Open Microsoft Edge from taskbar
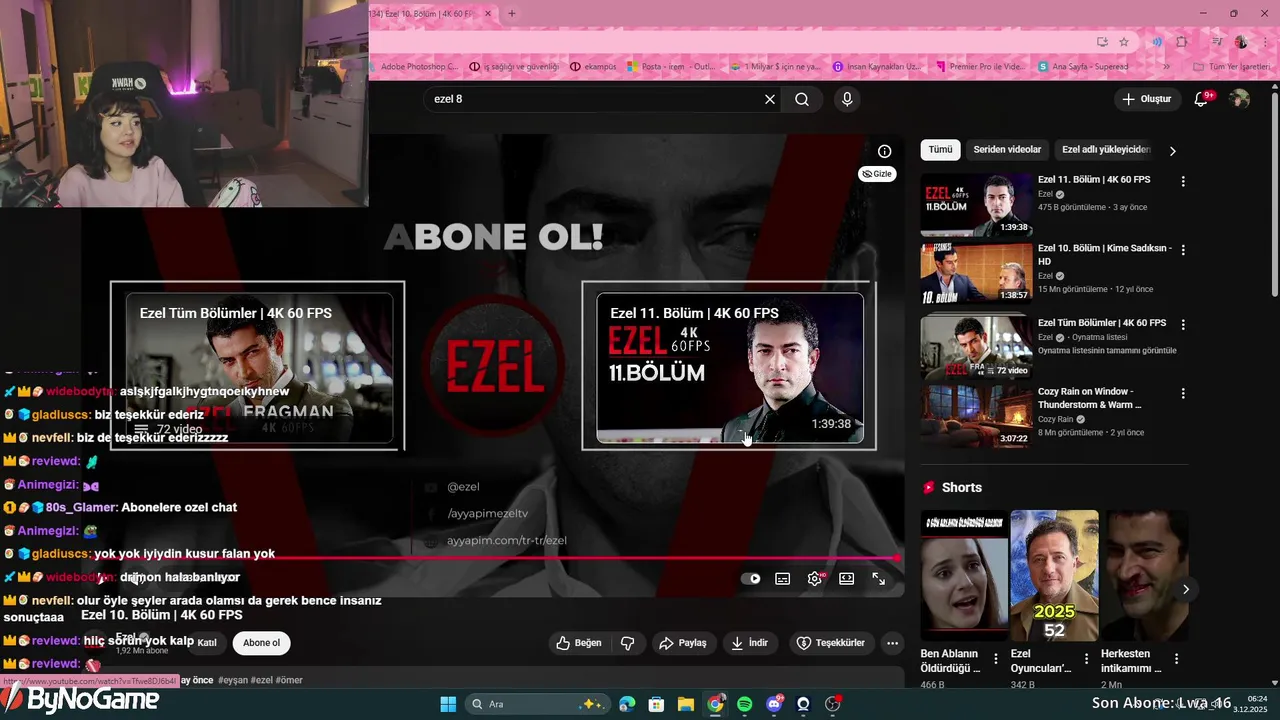Screen dimensions: 1280x720 627,704
